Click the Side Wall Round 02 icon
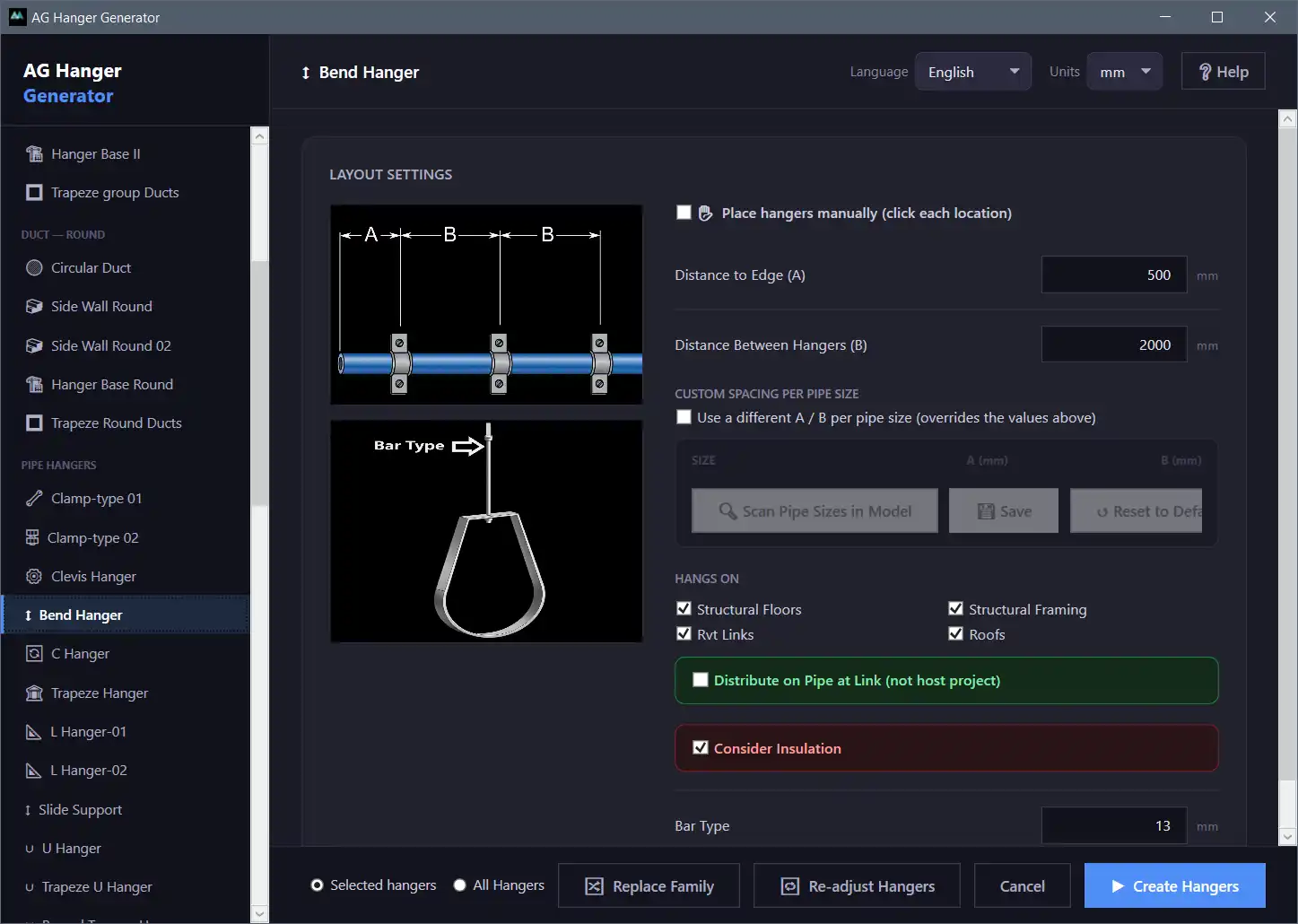The height and width of the screenshot is (924, 1298). coord(34,345)
